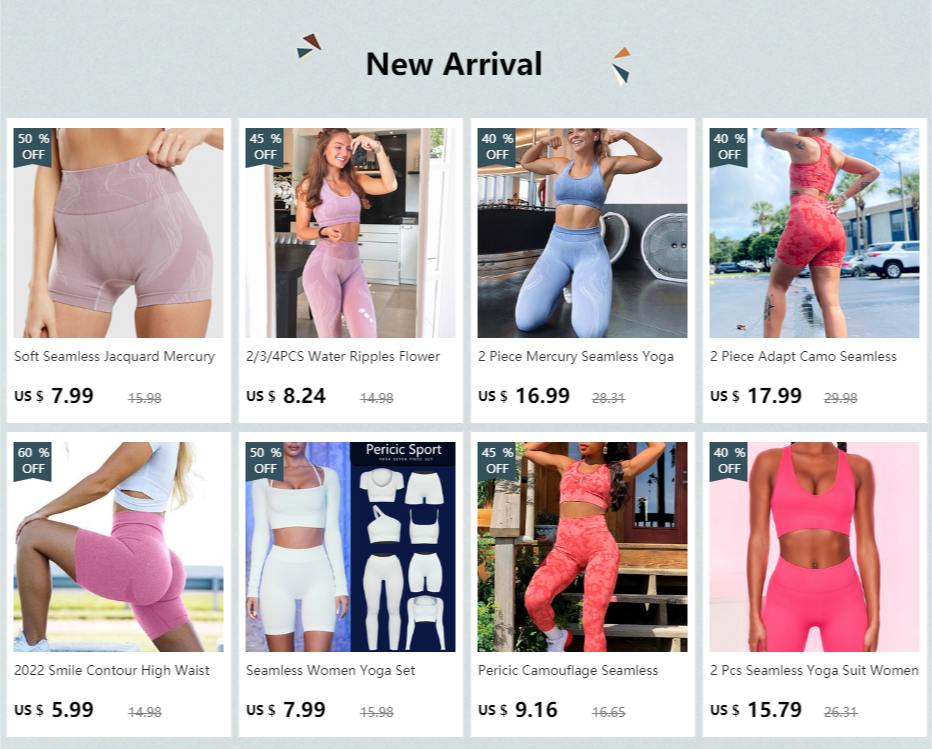Open the Pericic Camouflage leggings photo

[x=582, y=546]
